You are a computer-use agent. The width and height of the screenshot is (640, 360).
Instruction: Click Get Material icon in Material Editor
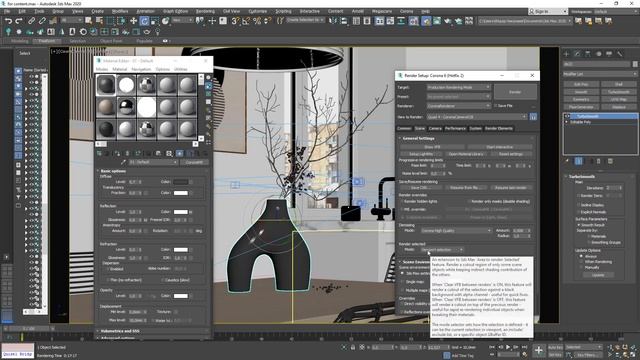point(99,153)
